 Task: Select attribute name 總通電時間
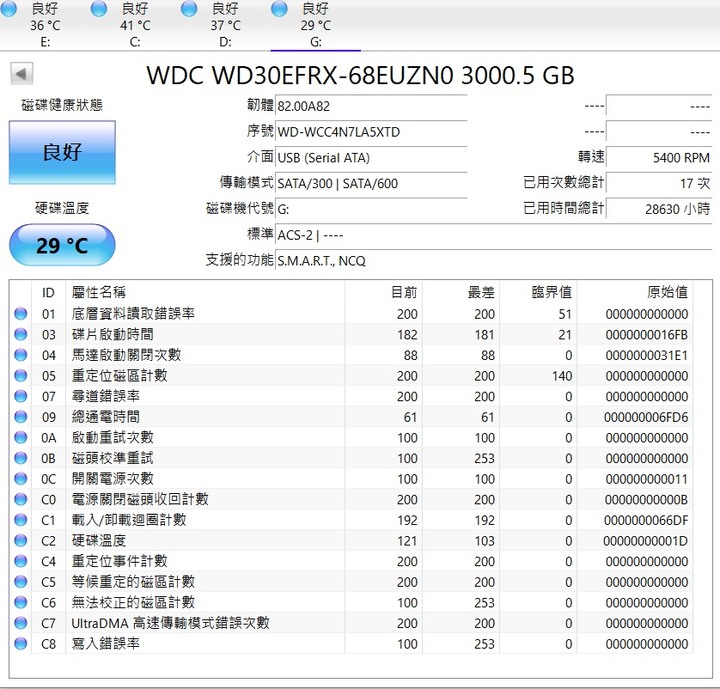click(x=106, y=417)
